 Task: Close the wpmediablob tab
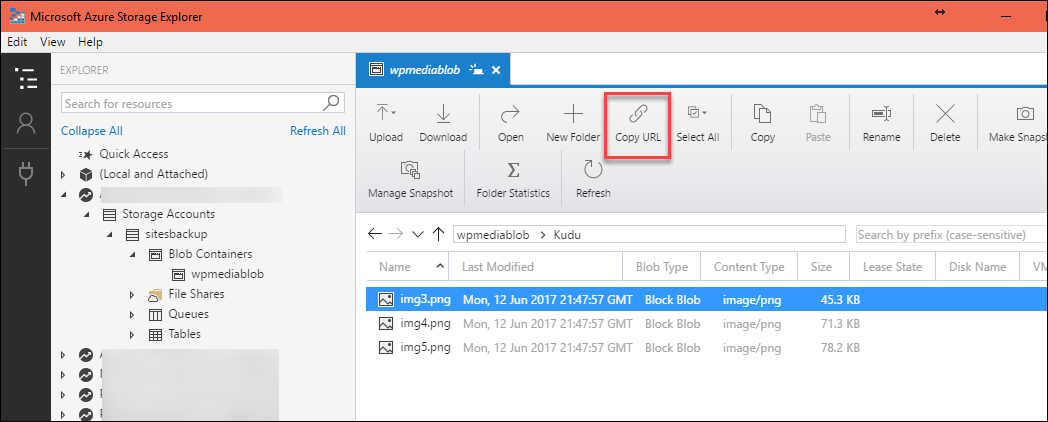[x=496, y=70]
